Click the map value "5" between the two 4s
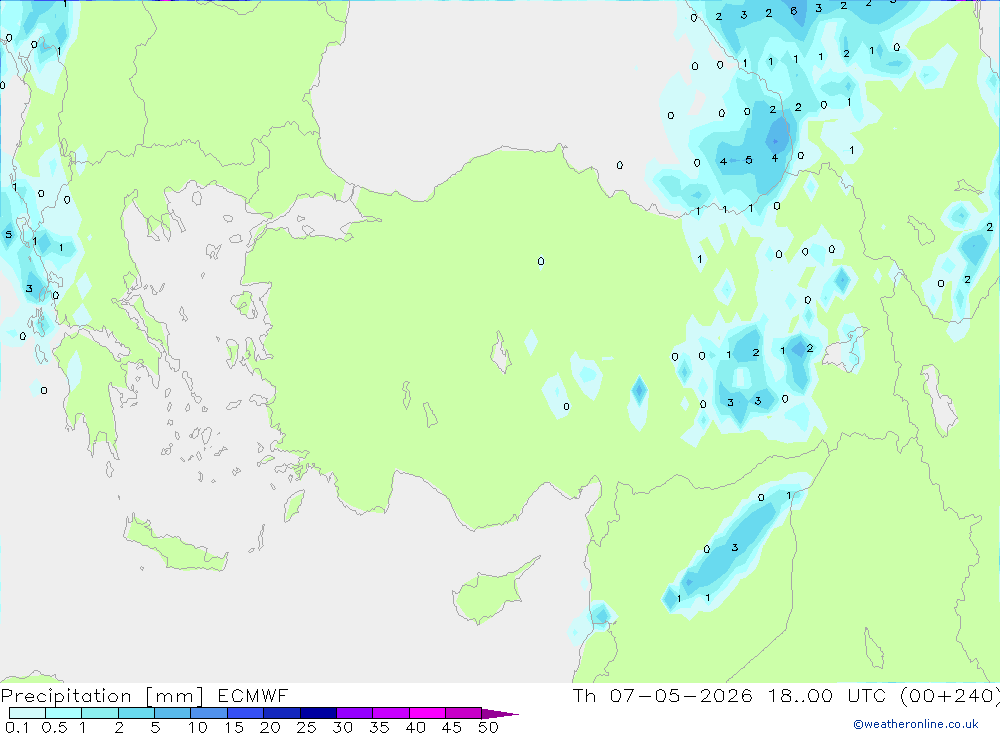The image size is (1000, 733). pyautogui.click(x=749, y=160)
